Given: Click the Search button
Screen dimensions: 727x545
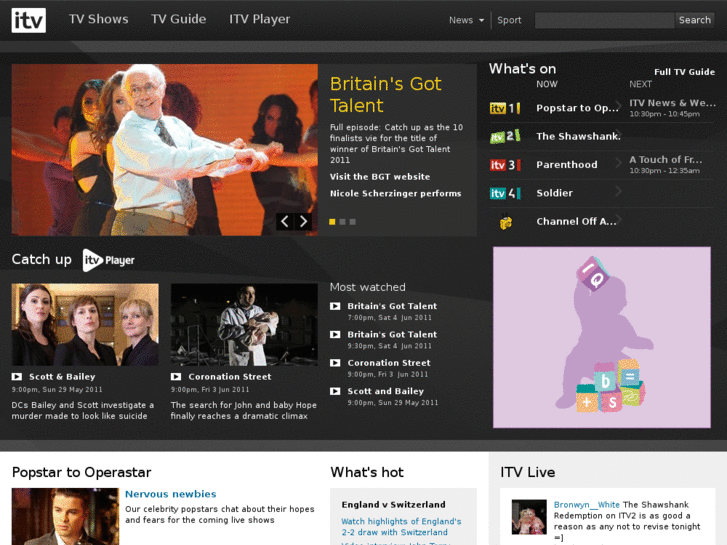Looking at the screenshot, I should 695,20.
